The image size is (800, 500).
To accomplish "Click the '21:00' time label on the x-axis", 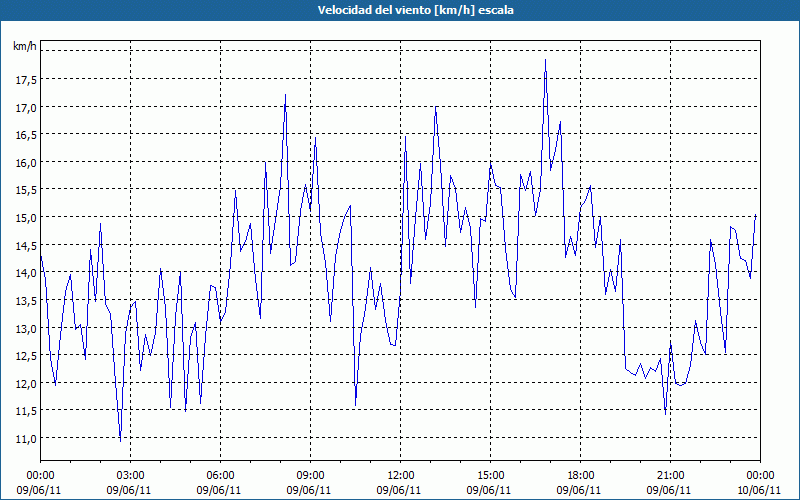I will click(x=670, y=475).
